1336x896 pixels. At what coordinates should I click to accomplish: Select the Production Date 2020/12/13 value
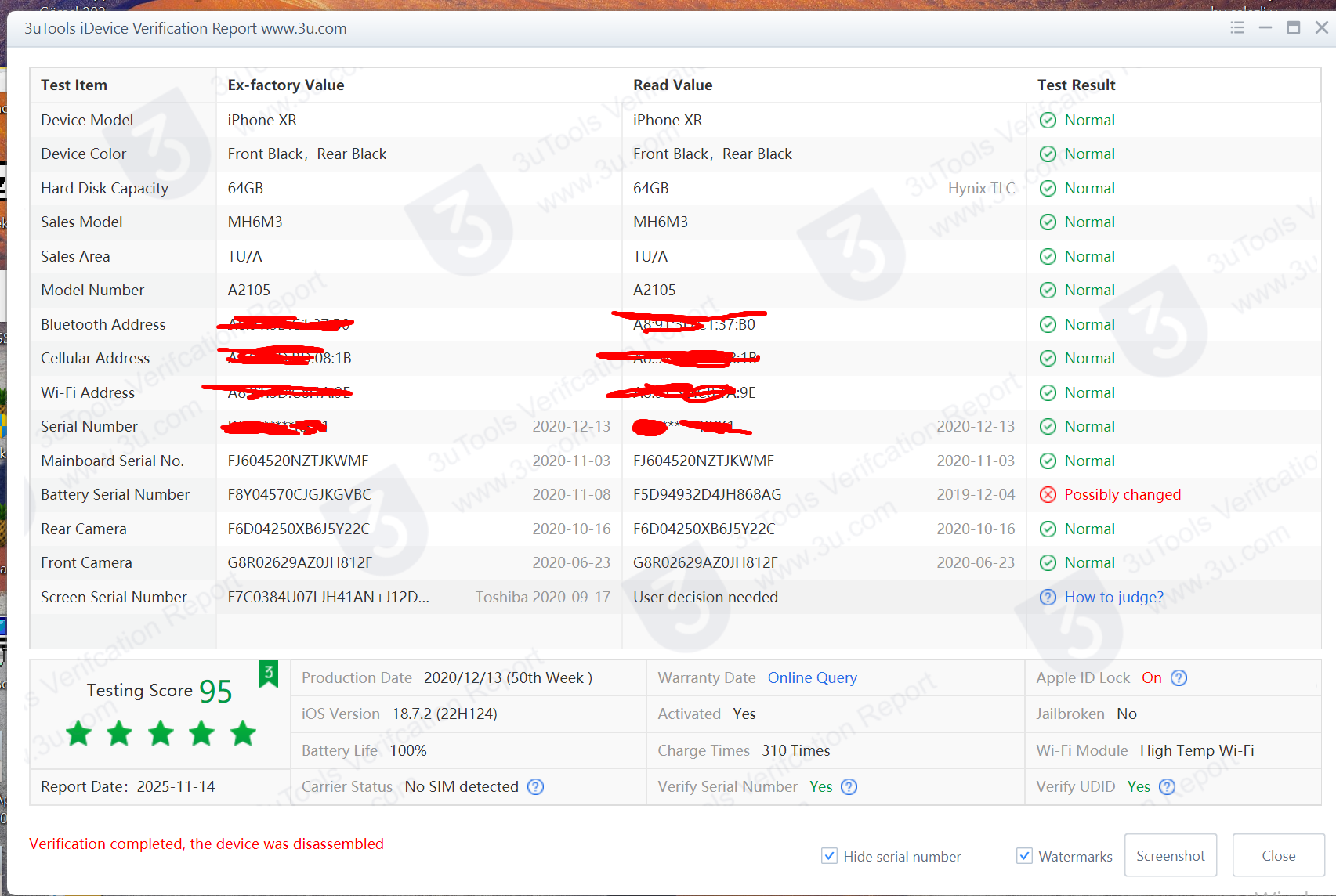[508, 678]
